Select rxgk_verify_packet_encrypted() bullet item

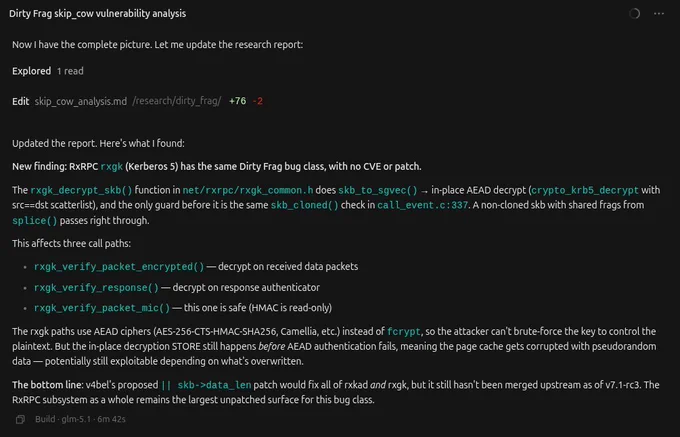coord(119,267)
